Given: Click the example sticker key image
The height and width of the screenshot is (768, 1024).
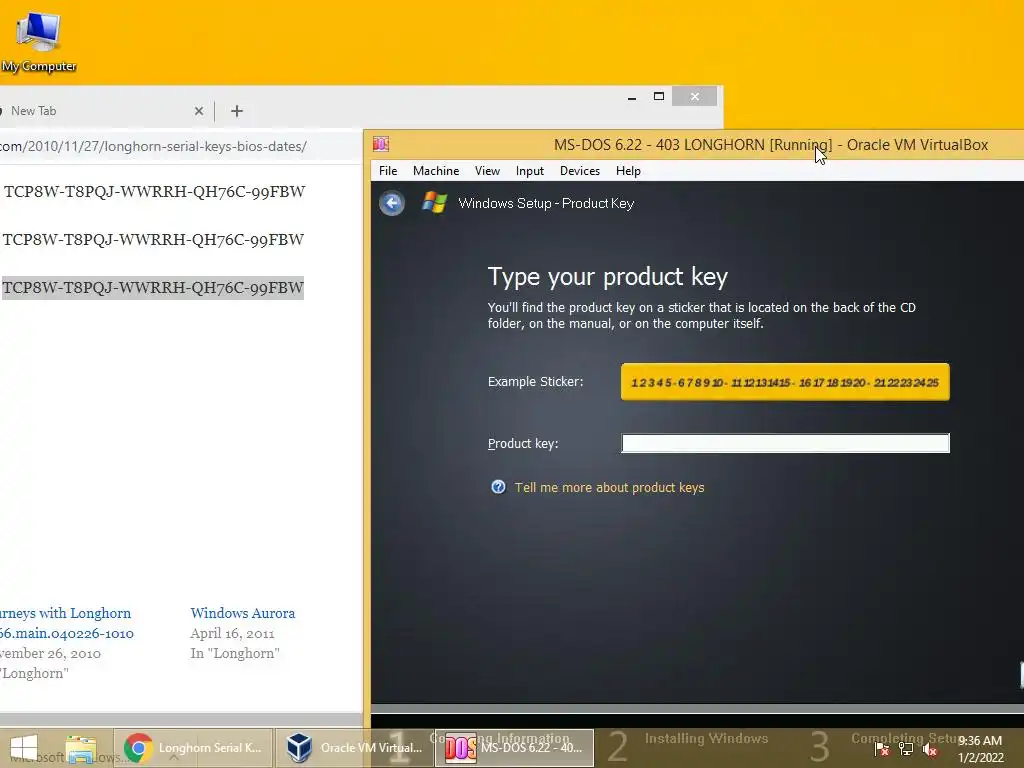Looking at the screenshot, I should click(785, 382).
